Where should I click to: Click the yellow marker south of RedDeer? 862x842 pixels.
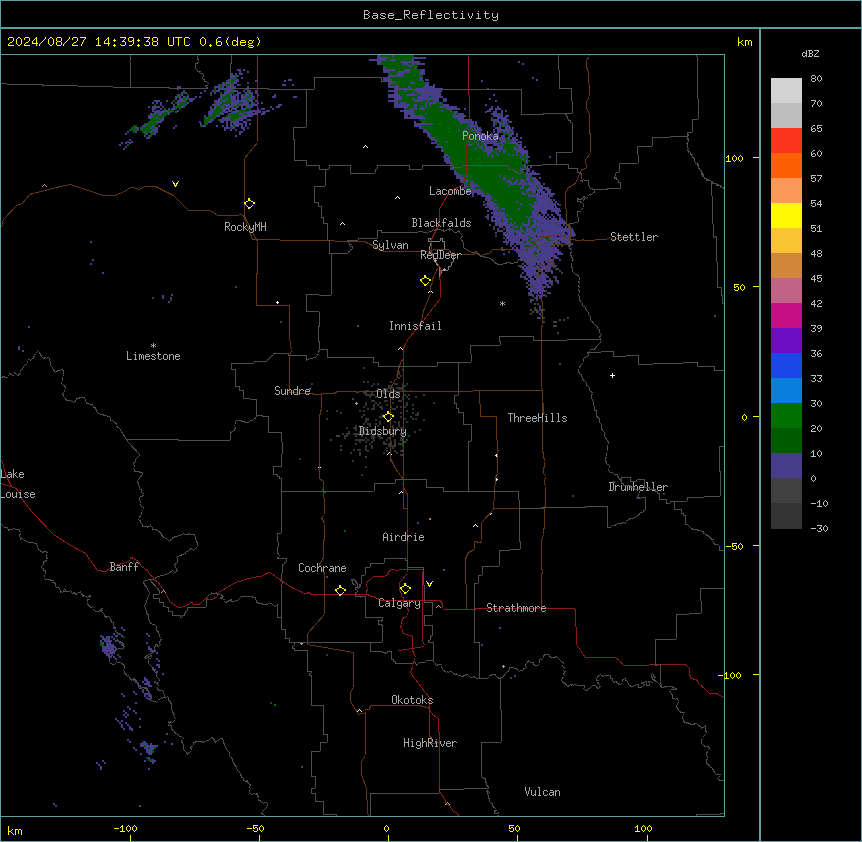click(x=425, y=281)
